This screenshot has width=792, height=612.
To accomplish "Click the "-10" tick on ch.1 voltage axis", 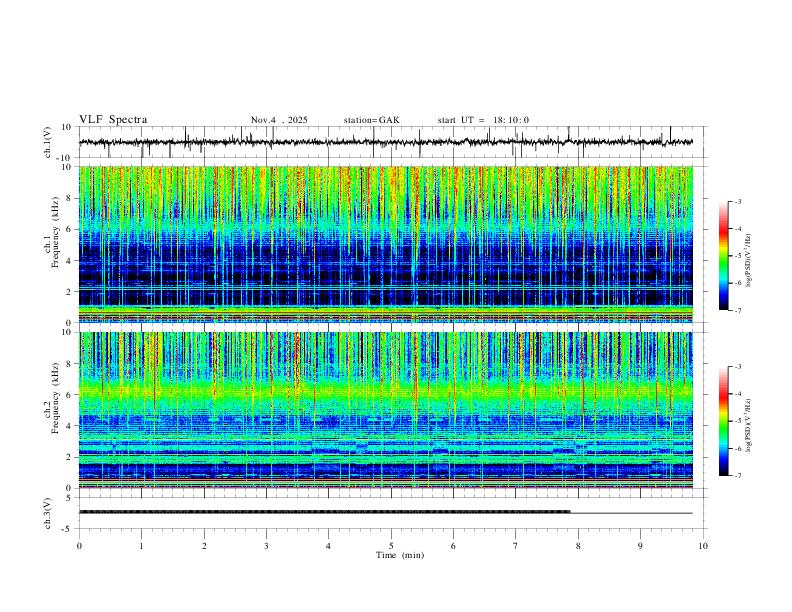I will (66, 158).
